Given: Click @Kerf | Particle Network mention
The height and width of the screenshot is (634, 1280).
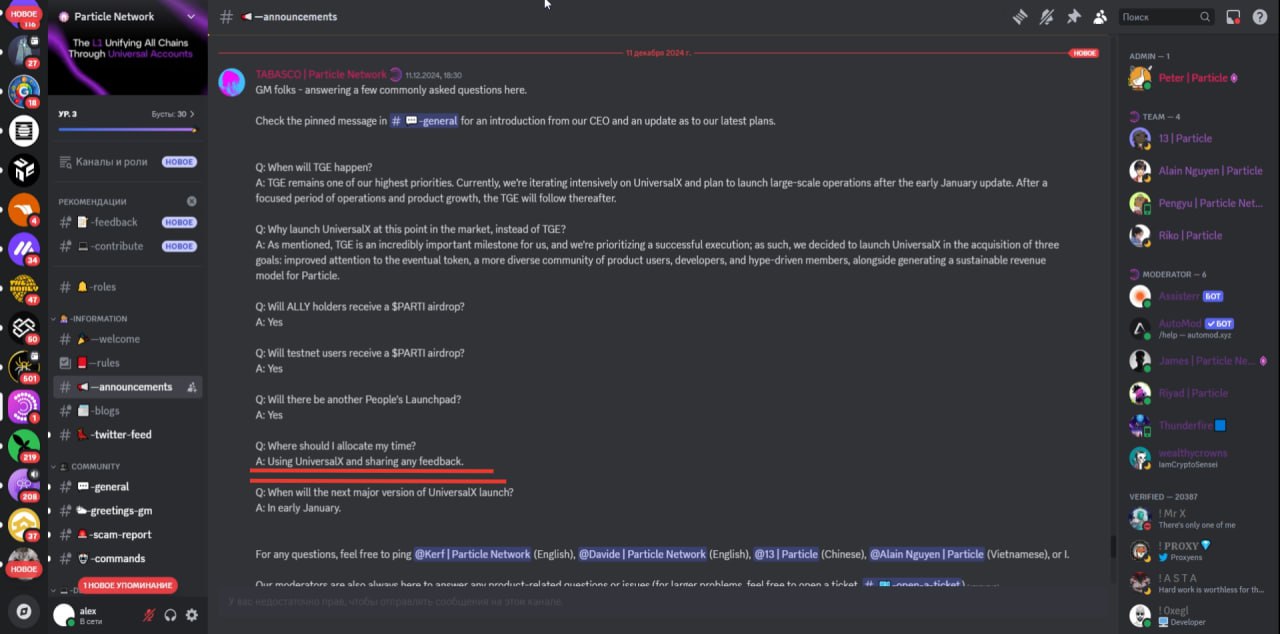Looking at the screenshot, I should tap(473, 554).
